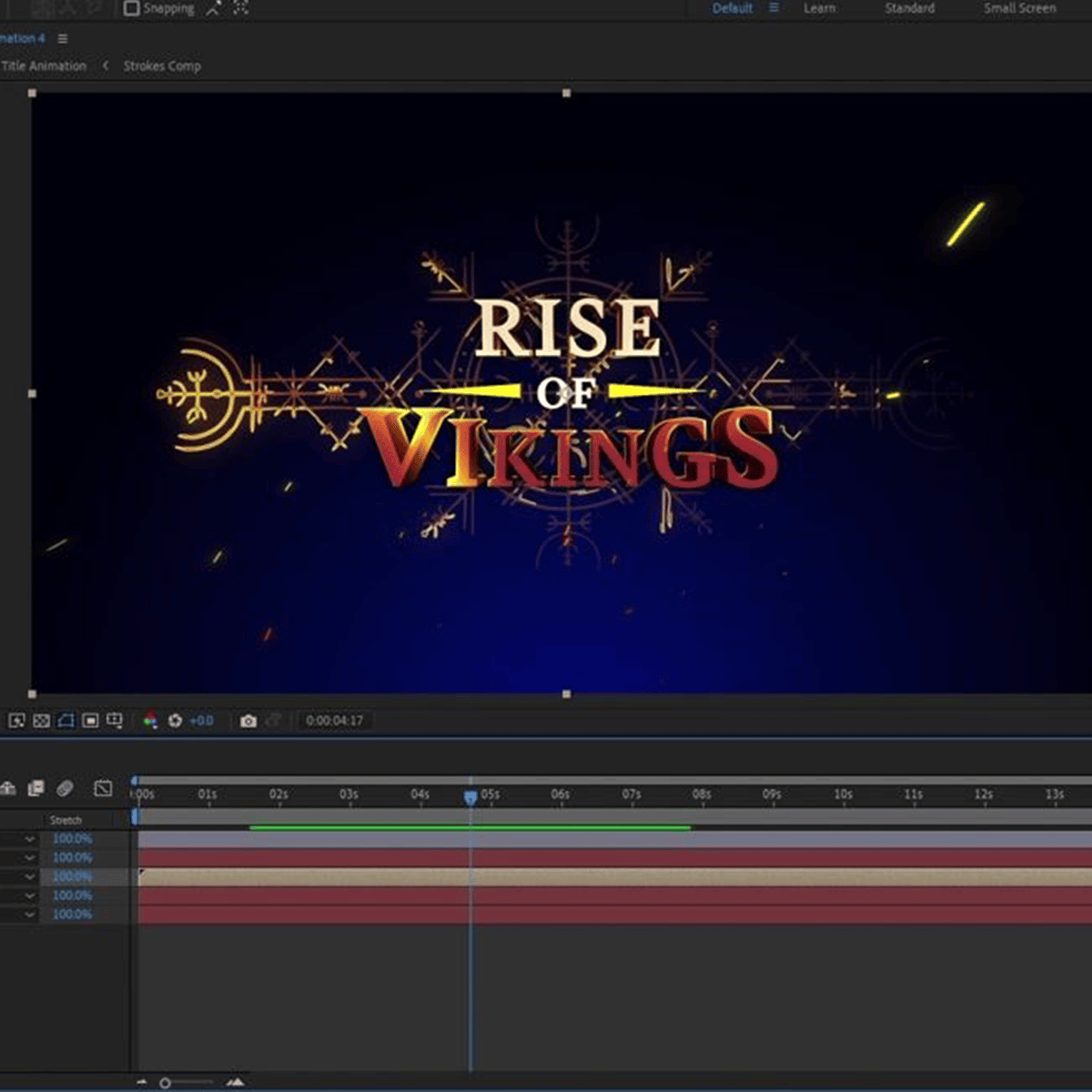Click the top-left bounding box handle in the viewer
This screenshot has width=1092, height=1092.
(x=33, y=93)
